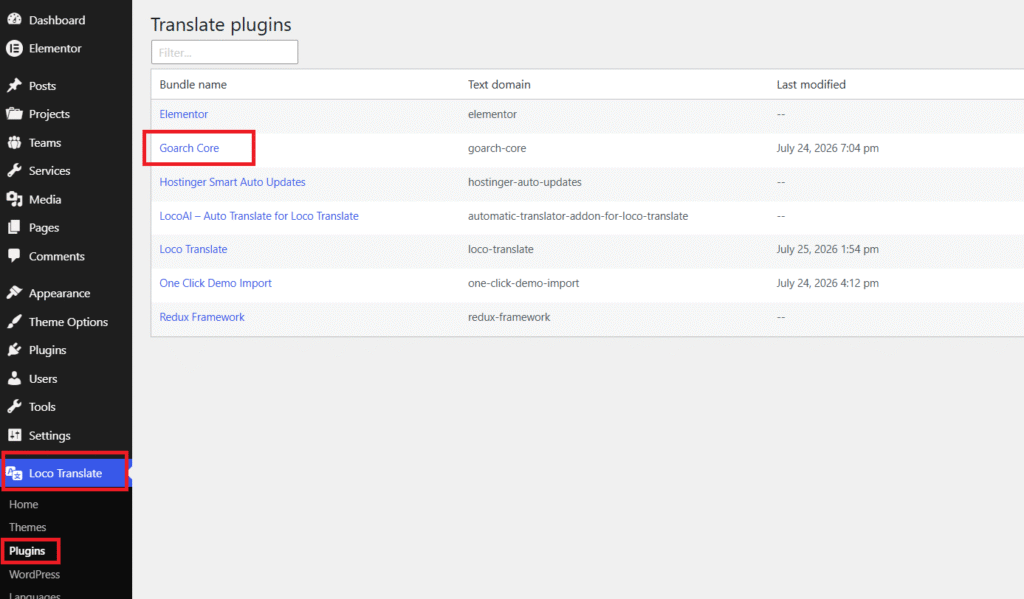Click the Posts pin icon
The image size is (1024, 599).
pyautogui.click(x=14, y=86)
